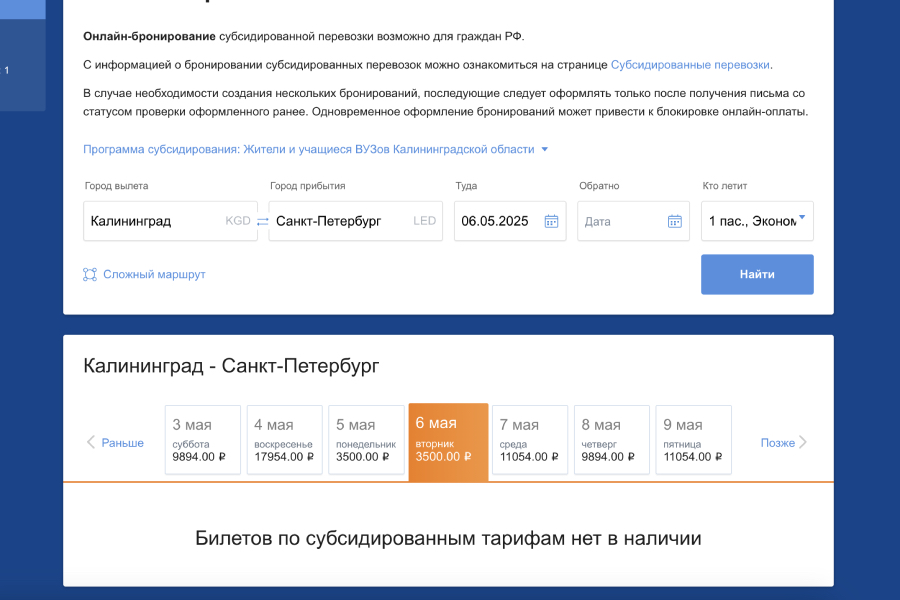The height and width of the screenshot is (600, 900).
Task: Click the Город вылета Калининград field
Action: click(x=155, y=221)
